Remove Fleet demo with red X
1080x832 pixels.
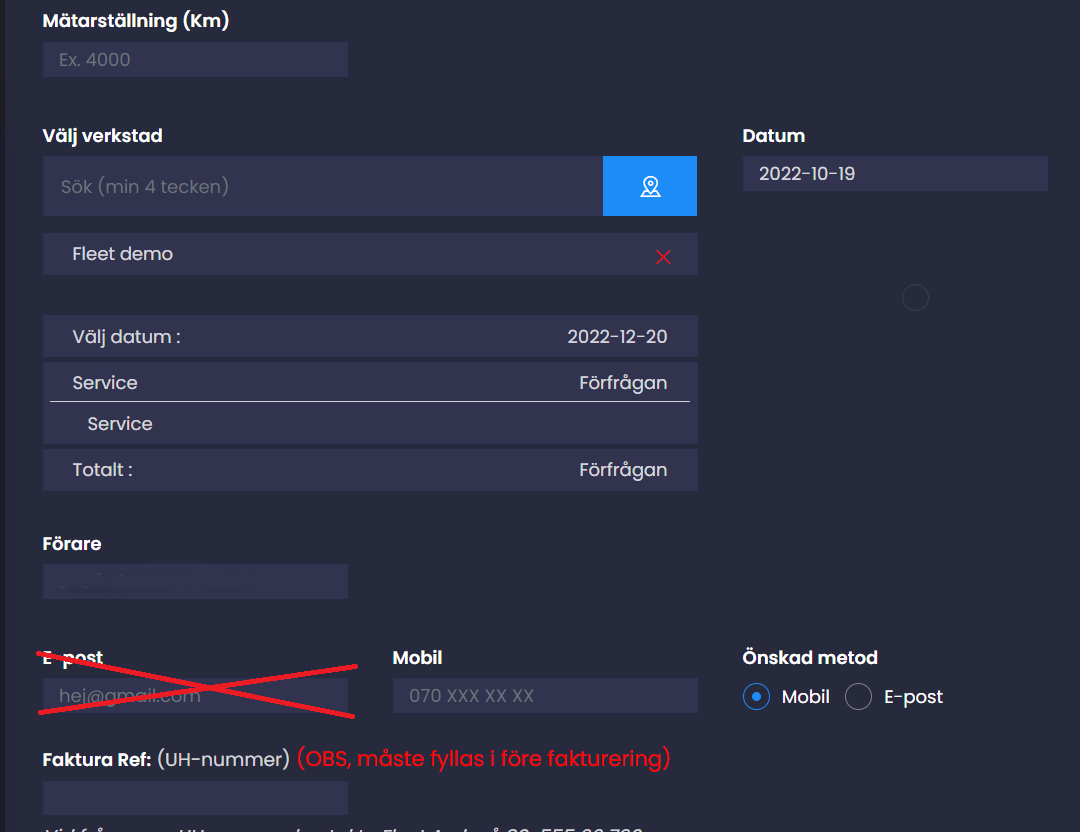(x=663, y=257)
